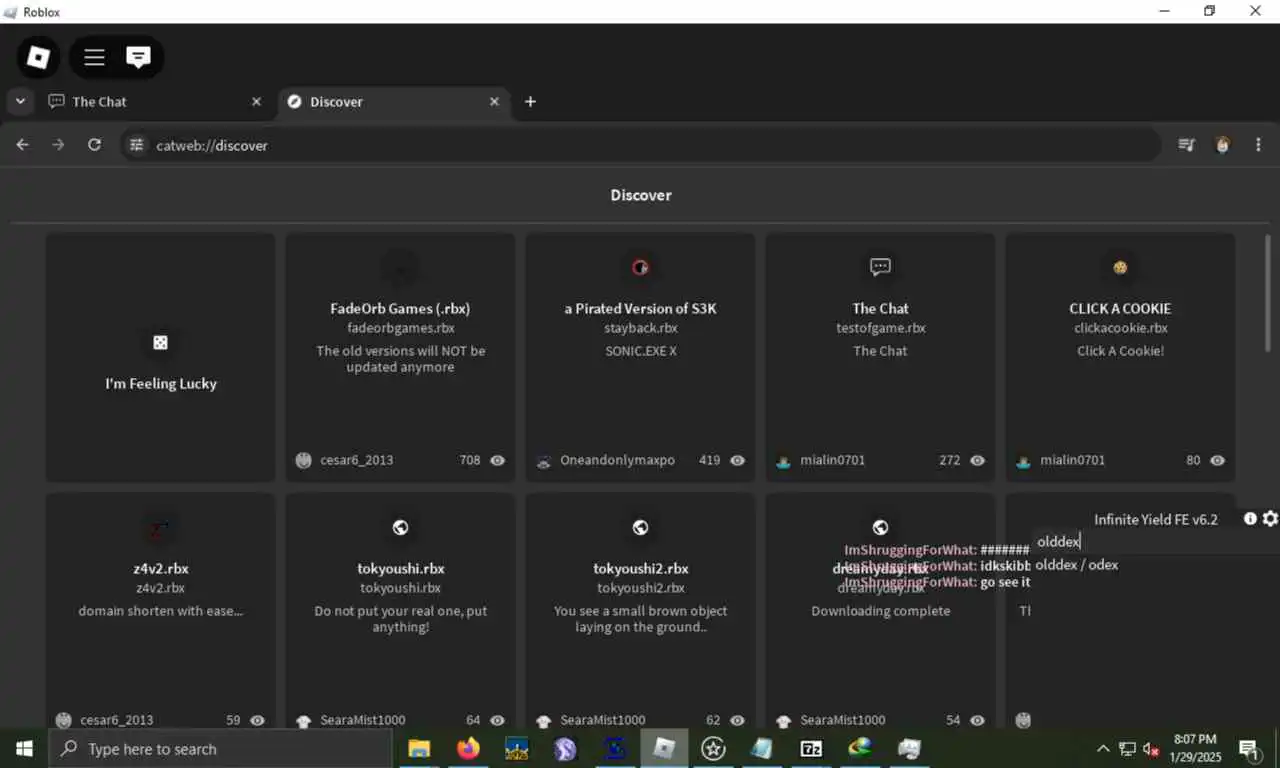Click the eye icon next to 272 views

point(978,461)
